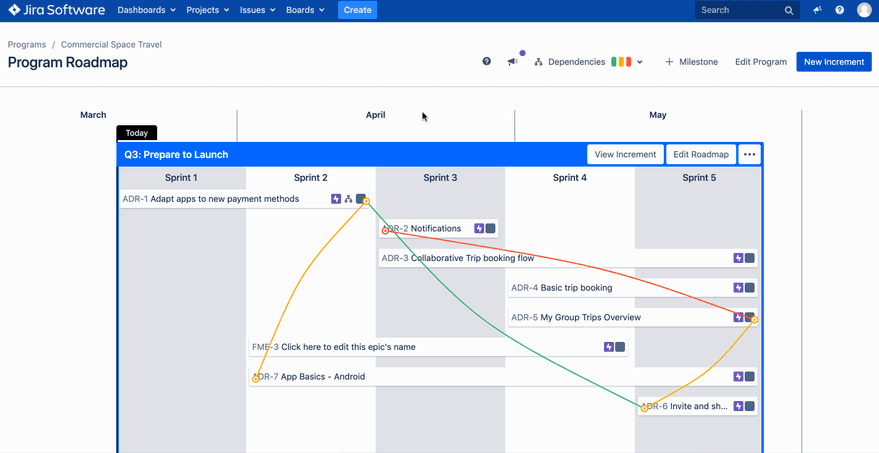
Task: Focus the Search field
Action: 747,10
